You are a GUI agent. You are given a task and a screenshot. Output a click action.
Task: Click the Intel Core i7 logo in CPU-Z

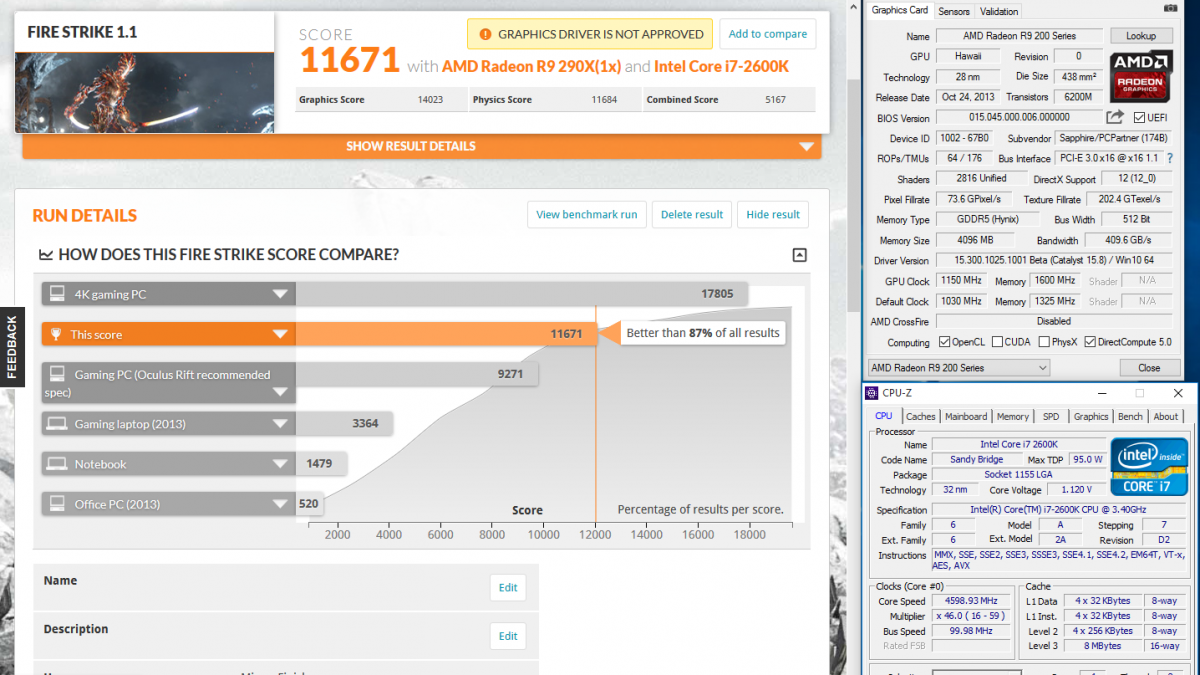[x=1148, y=466]
